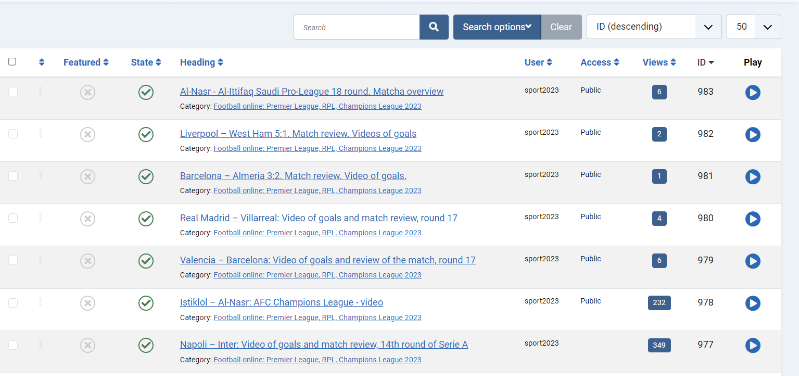This screenshot has width=799, height=376.
Task: Open Real Madrid – Villarreal heading link
Action: (318, 218)
